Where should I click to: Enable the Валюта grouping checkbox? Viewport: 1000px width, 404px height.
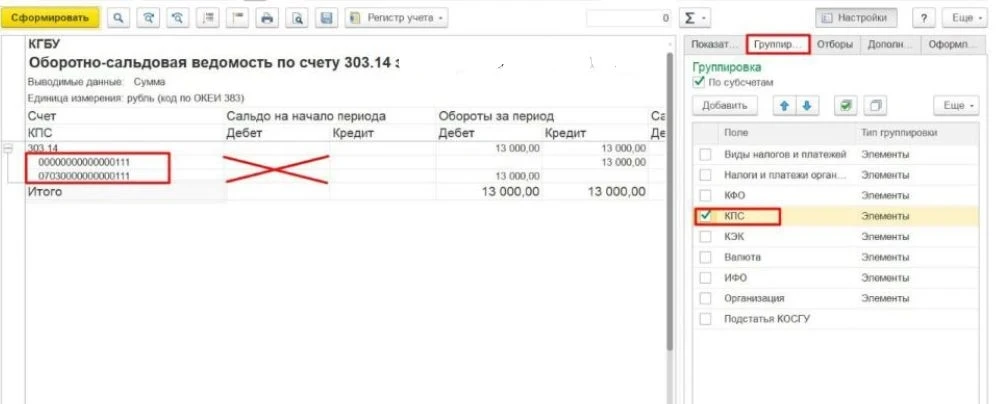(x=705, y=257)
